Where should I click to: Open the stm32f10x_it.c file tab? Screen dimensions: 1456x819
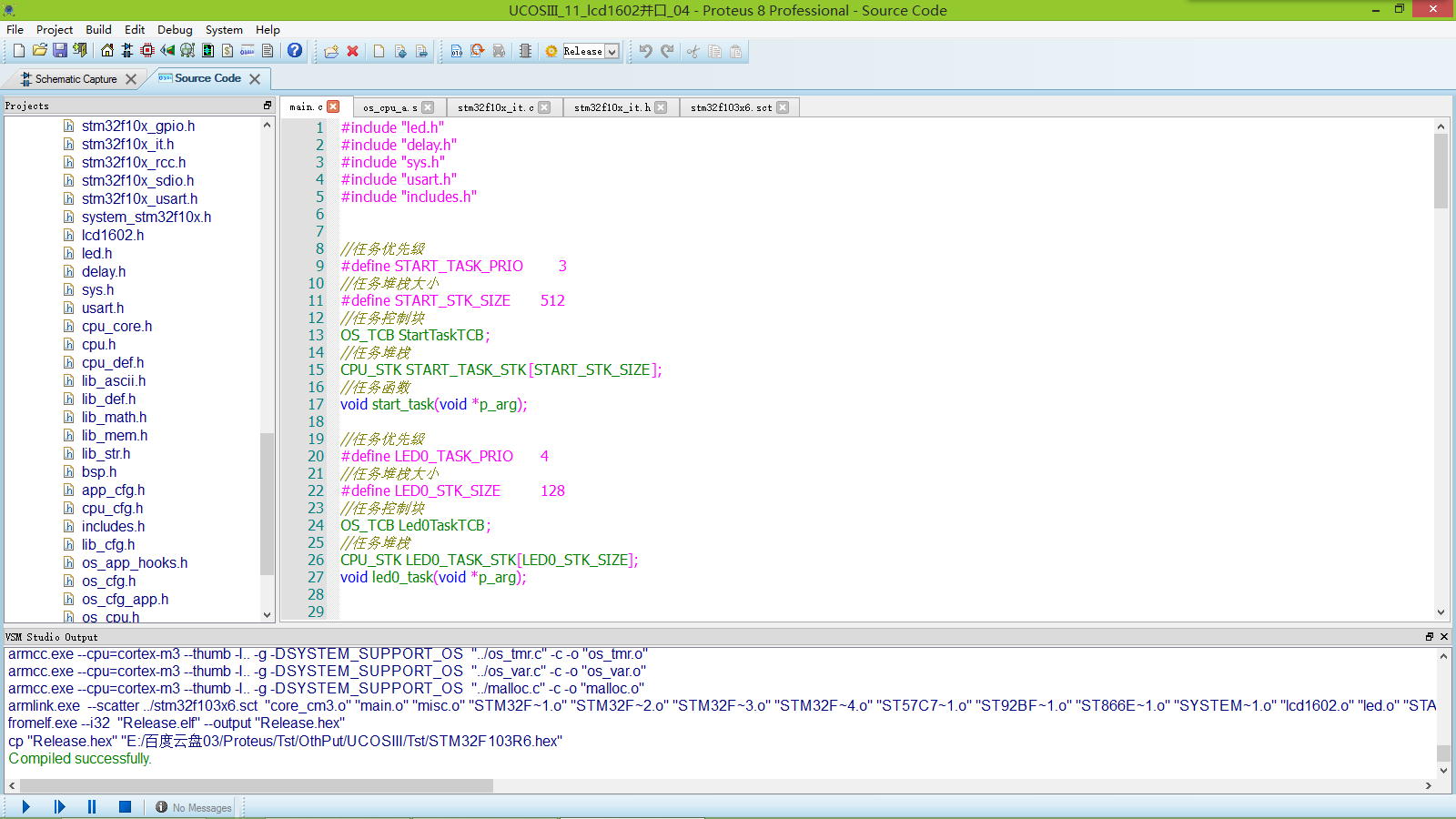point(495,107)
